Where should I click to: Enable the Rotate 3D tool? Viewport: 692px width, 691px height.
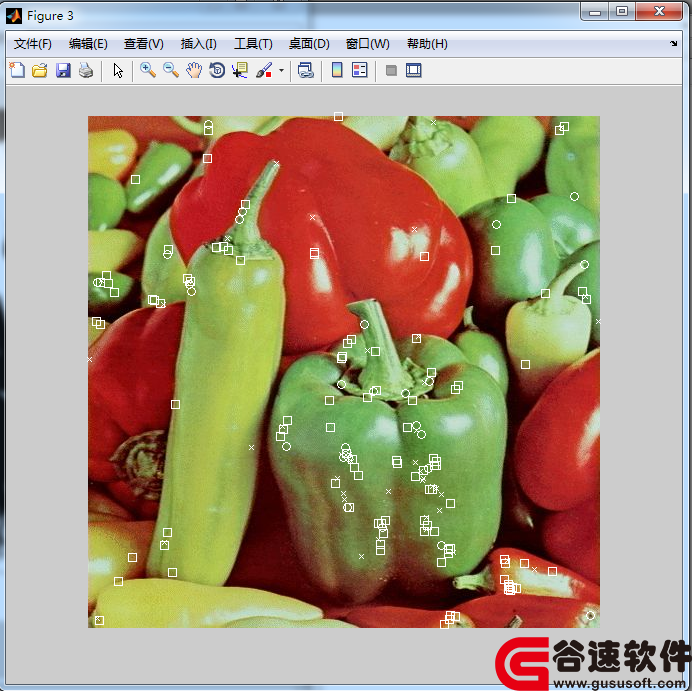click(x=217, y=70)
